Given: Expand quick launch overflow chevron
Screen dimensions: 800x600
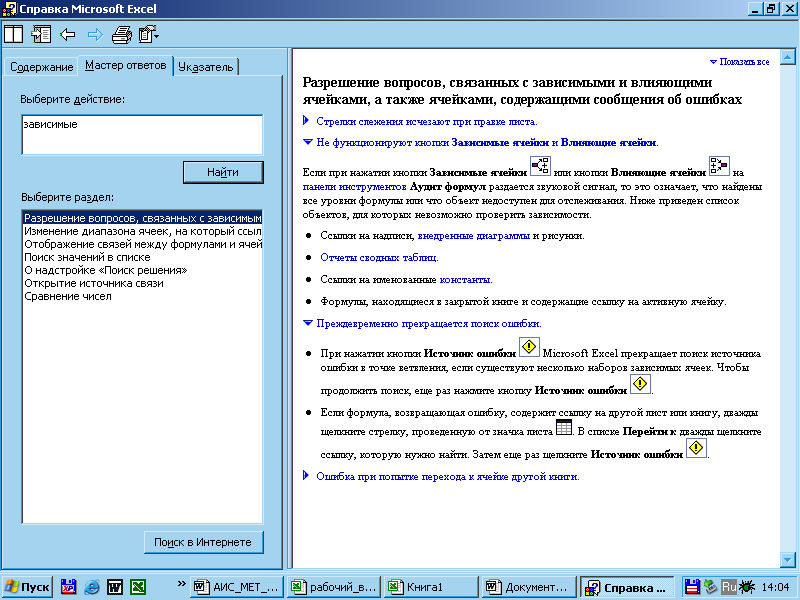Looking at the screenshot, I should 181,584.
